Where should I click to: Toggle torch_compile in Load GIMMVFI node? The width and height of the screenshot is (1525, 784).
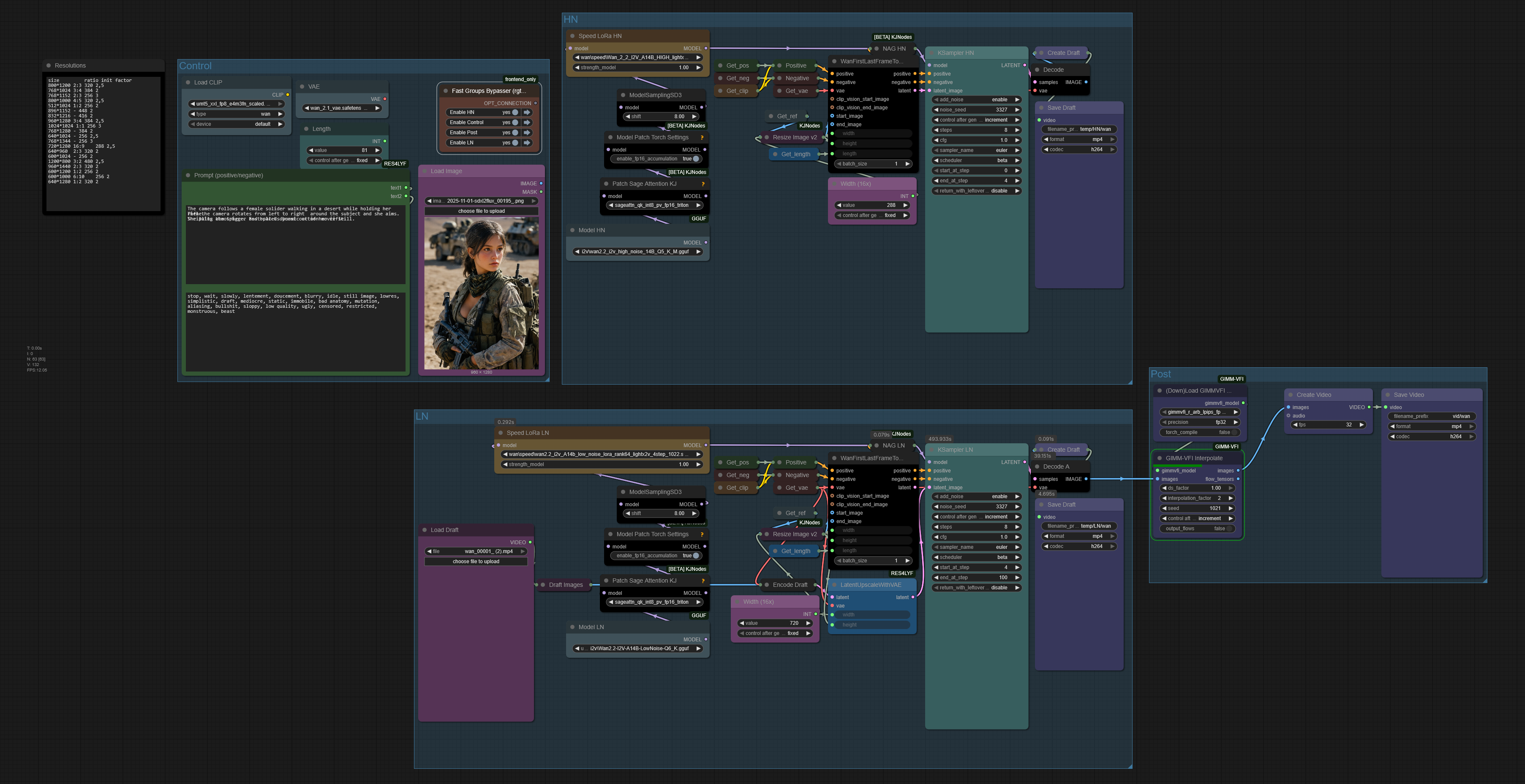(1234, 433)
